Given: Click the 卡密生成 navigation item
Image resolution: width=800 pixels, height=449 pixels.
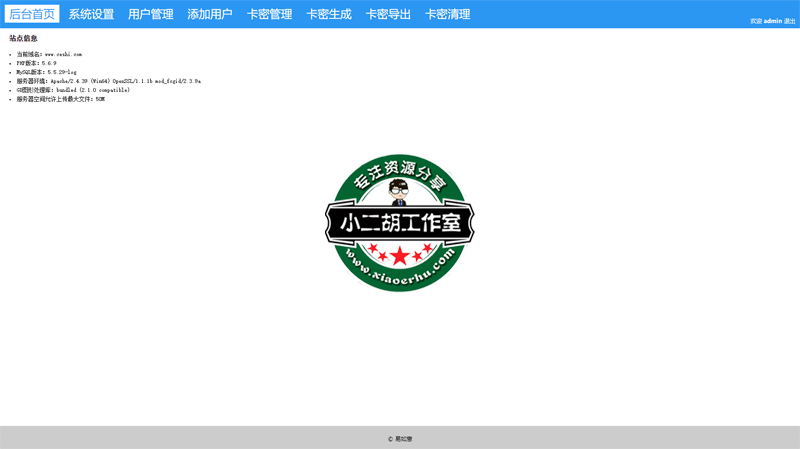Looking at the screenshot, I should [329, 14].
